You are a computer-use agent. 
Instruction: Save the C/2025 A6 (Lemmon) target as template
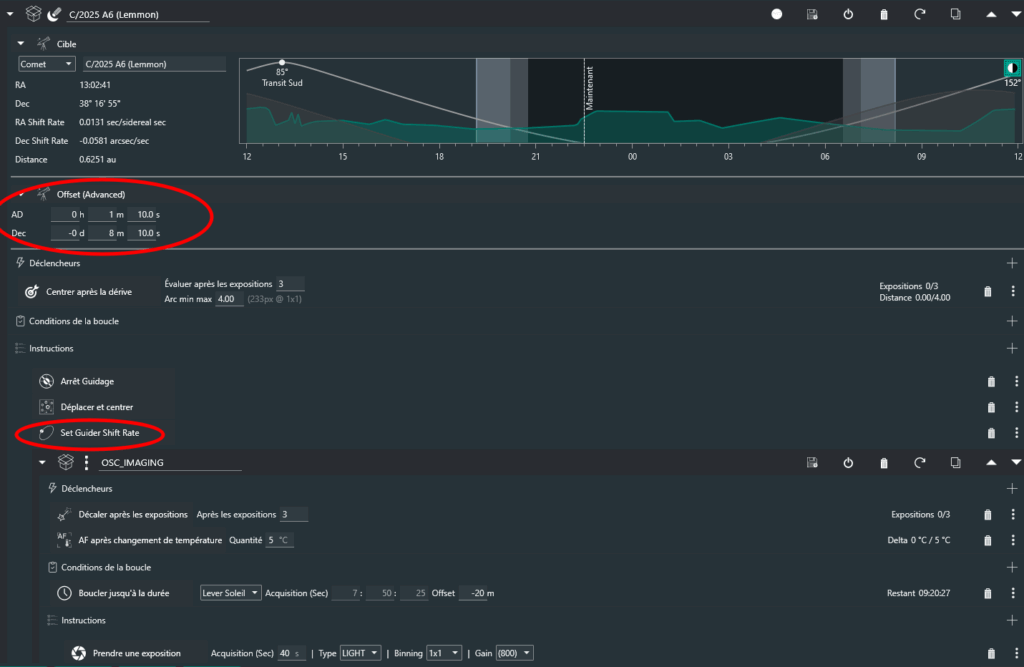813,15
